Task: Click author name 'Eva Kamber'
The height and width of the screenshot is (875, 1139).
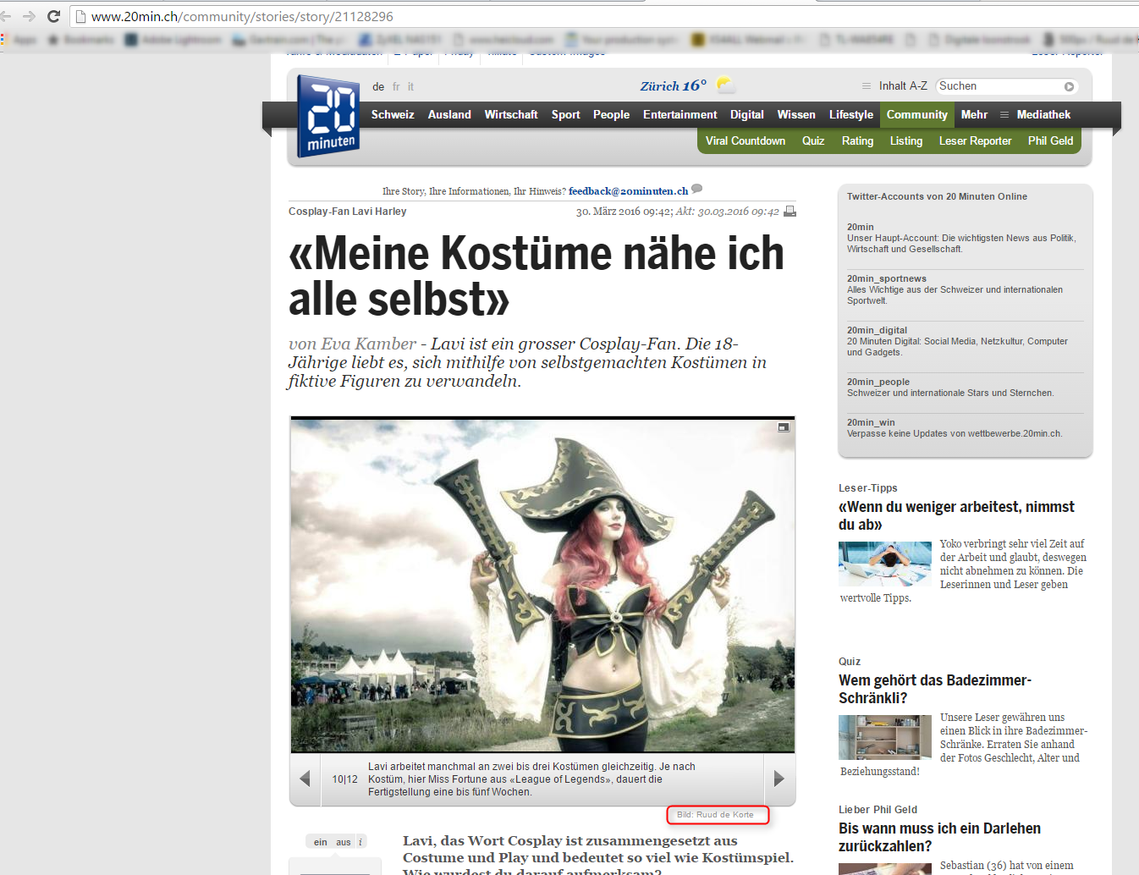Action: 369,343
